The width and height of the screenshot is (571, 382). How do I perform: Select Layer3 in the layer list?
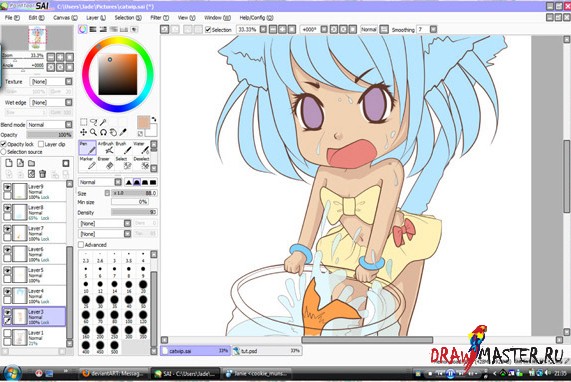pos(34,317)
